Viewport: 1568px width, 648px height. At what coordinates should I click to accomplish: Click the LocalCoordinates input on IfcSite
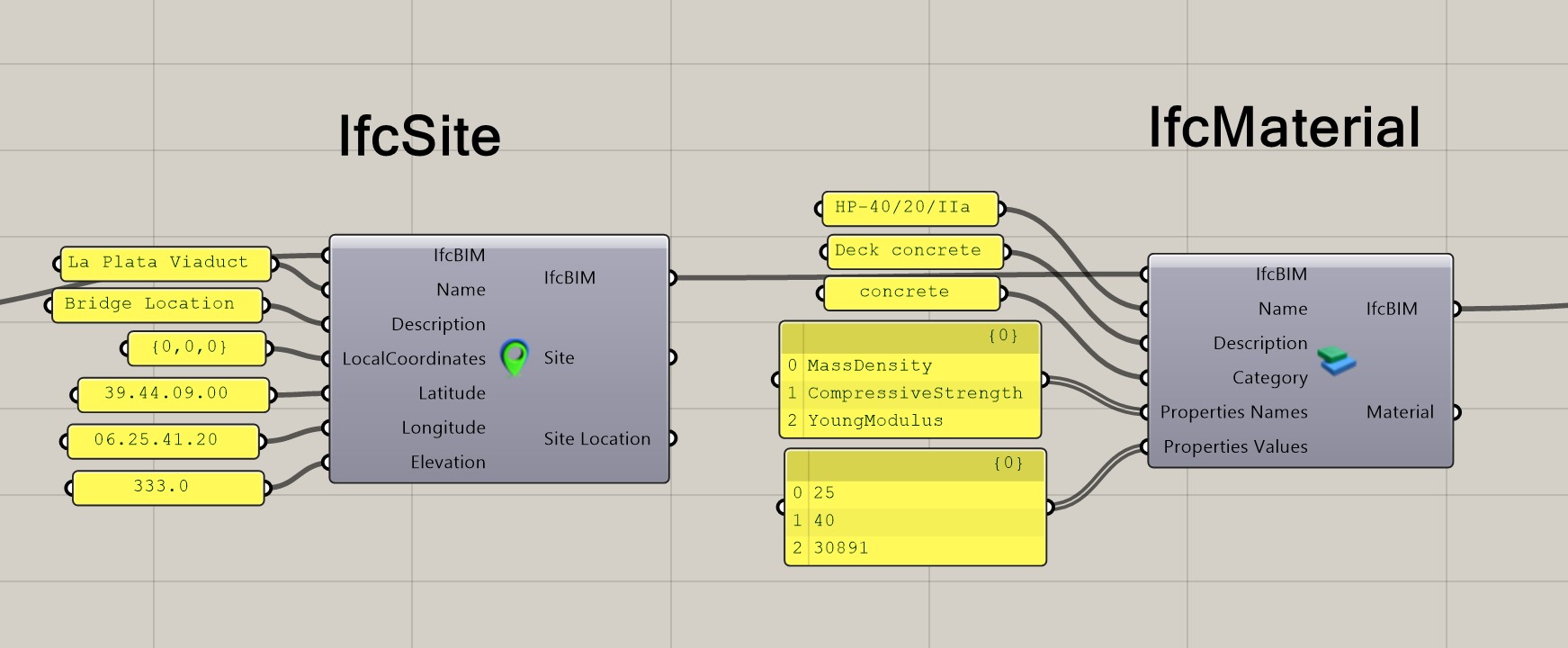327,358
